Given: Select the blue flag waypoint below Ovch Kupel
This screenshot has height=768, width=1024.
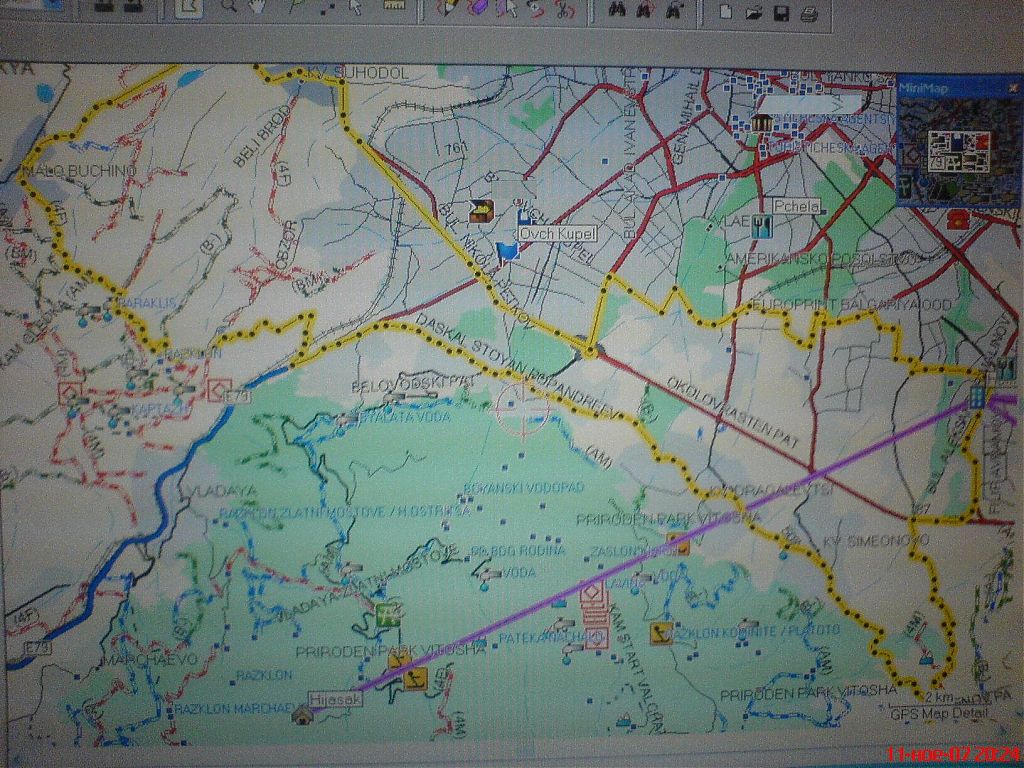Looking at the screenshot, I should [507, 253].
